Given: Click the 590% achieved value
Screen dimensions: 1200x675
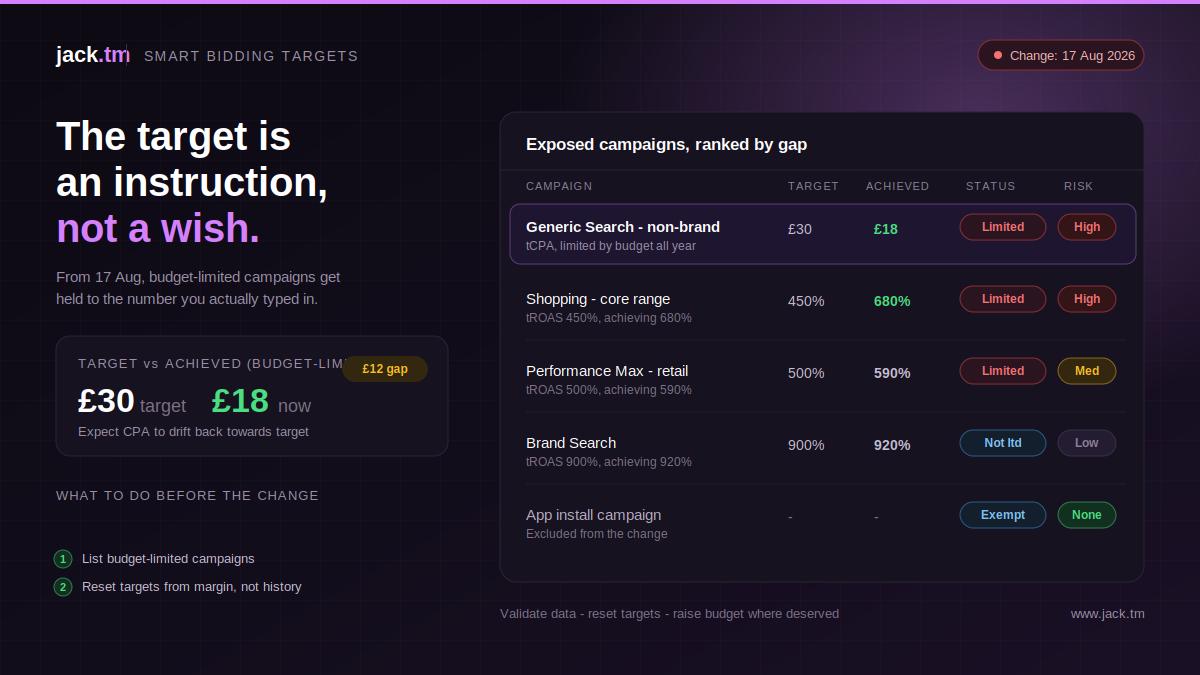Looking at the screenshot, I should (x=892, y=373).
